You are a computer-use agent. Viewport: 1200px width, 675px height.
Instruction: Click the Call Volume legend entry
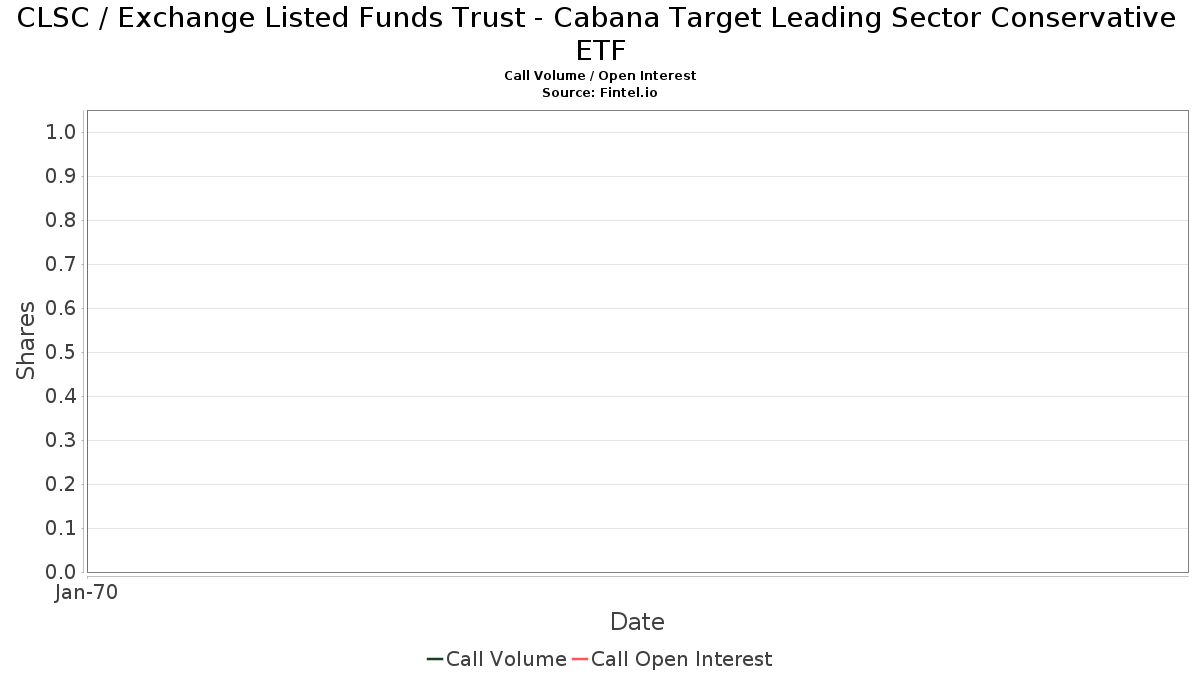[496, 659]
